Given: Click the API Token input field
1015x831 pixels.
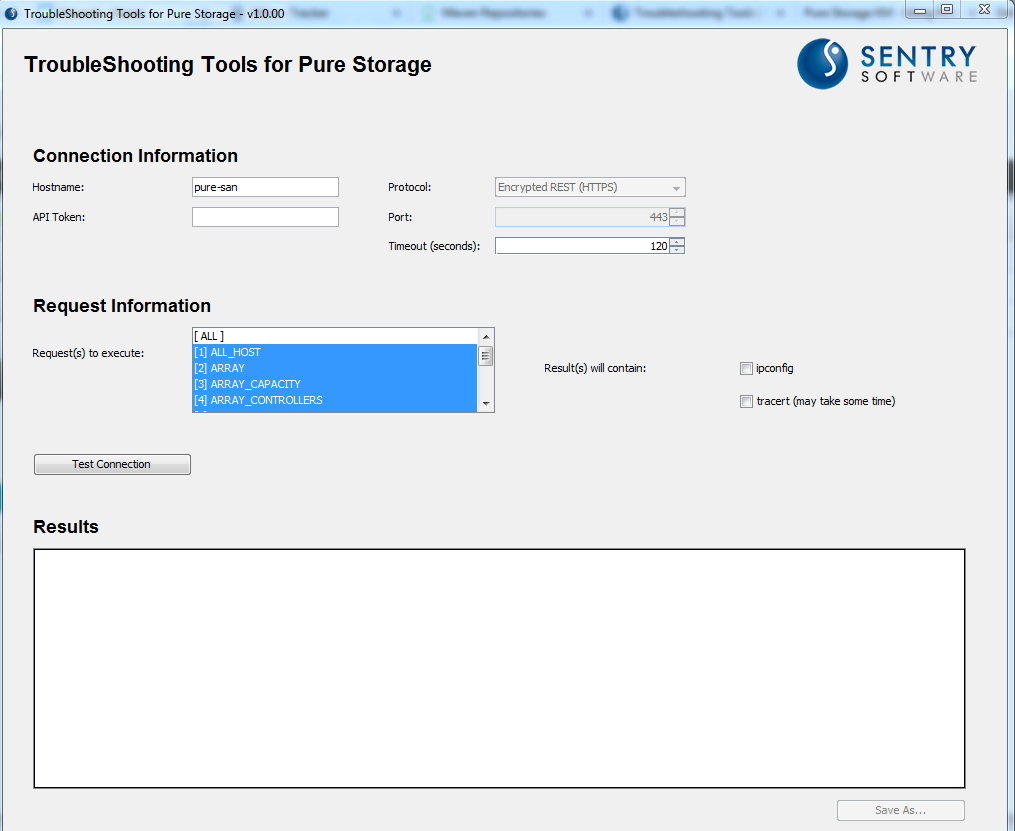Looking at the screenshot, I should [264, 217].
